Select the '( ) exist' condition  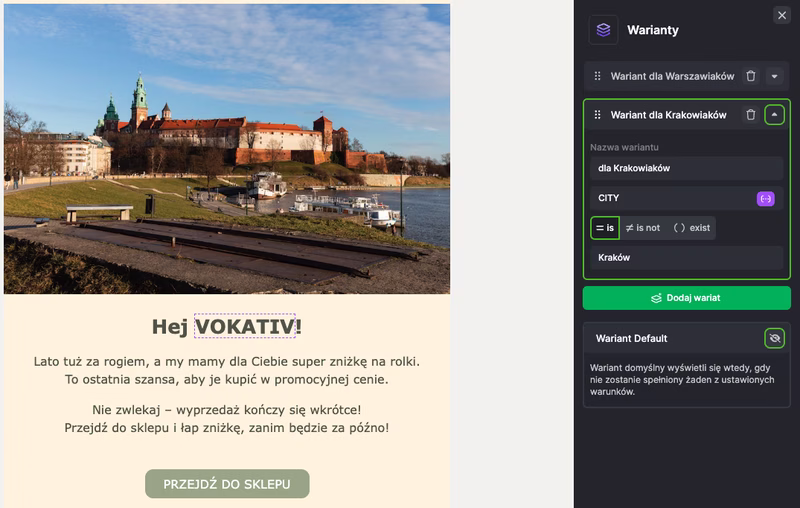pos(691,228)
